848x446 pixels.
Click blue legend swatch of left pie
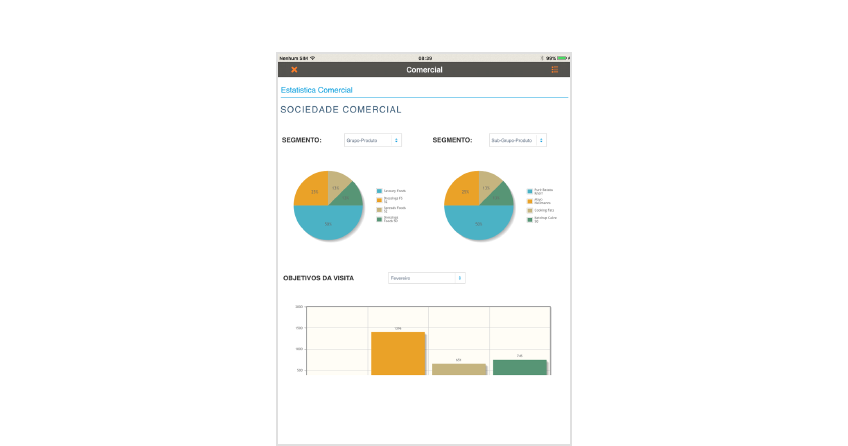pos(379,190)
